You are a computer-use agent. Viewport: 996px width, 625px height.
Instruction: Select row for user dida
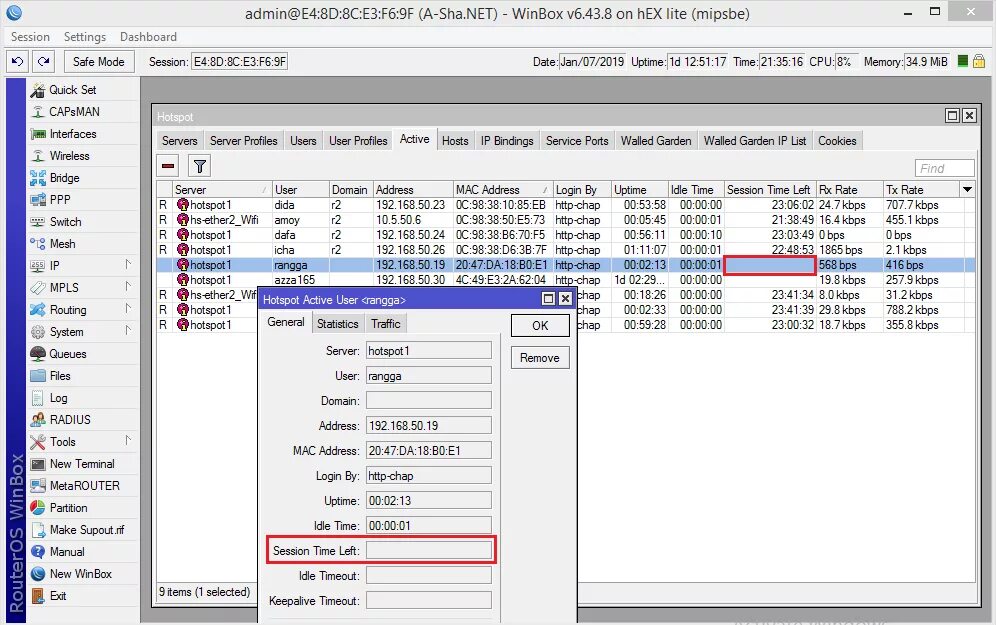pyautogui.click(x=565, y=205)
